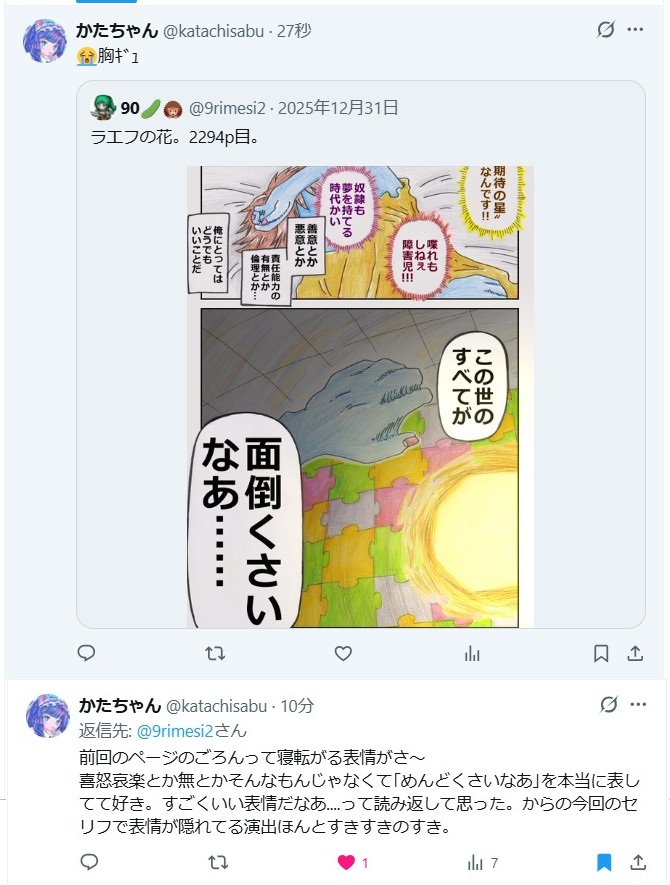Reply to the 10分 reply post

[x=89, y=862]
